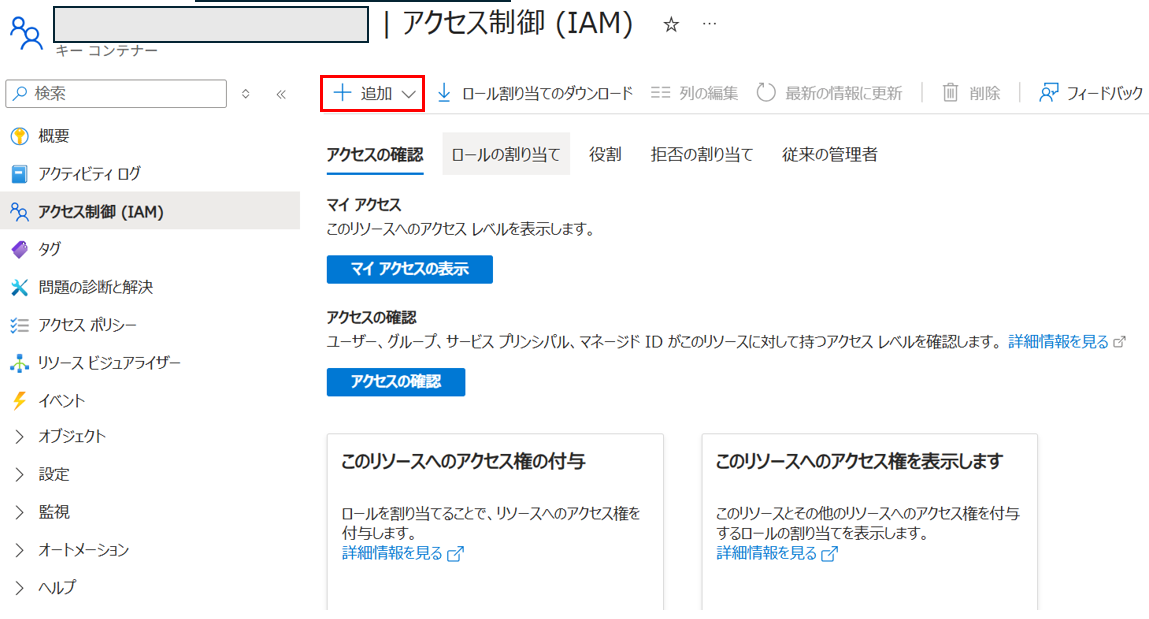Click the アクティビティ ログ icon
Image resolution: width=1149 pixels, height=619 pixels.
tap(20, 174)
